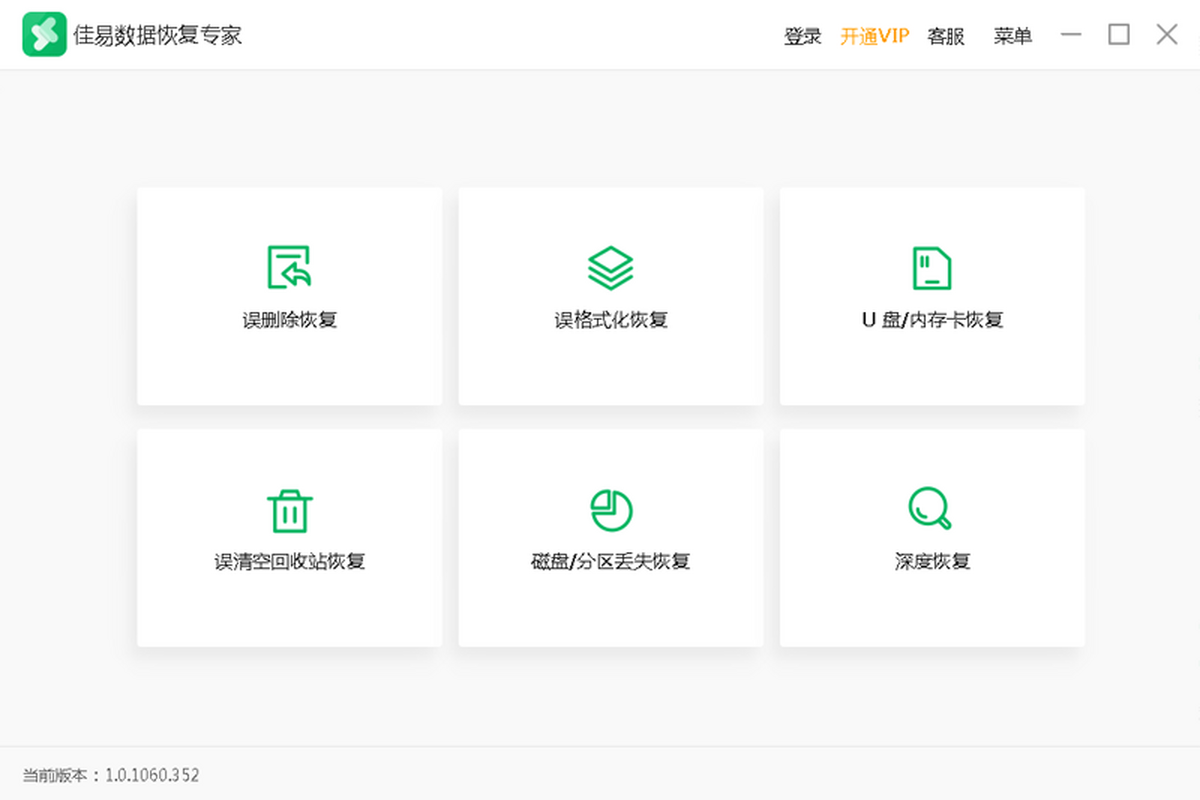Choose the 误清空回收站恢复 label

tap(289, 561)
